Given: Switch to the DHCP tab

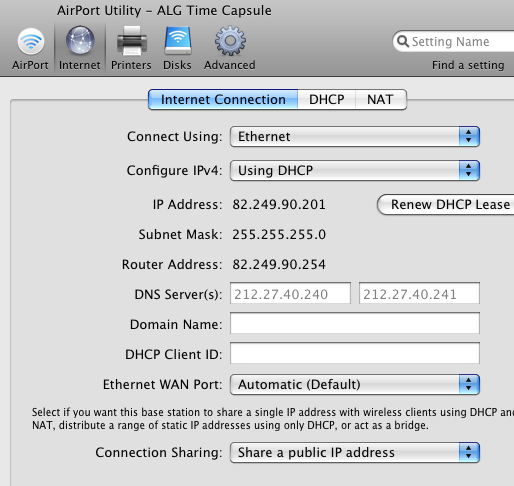Looking at the screenshot, I should (327, 99).
